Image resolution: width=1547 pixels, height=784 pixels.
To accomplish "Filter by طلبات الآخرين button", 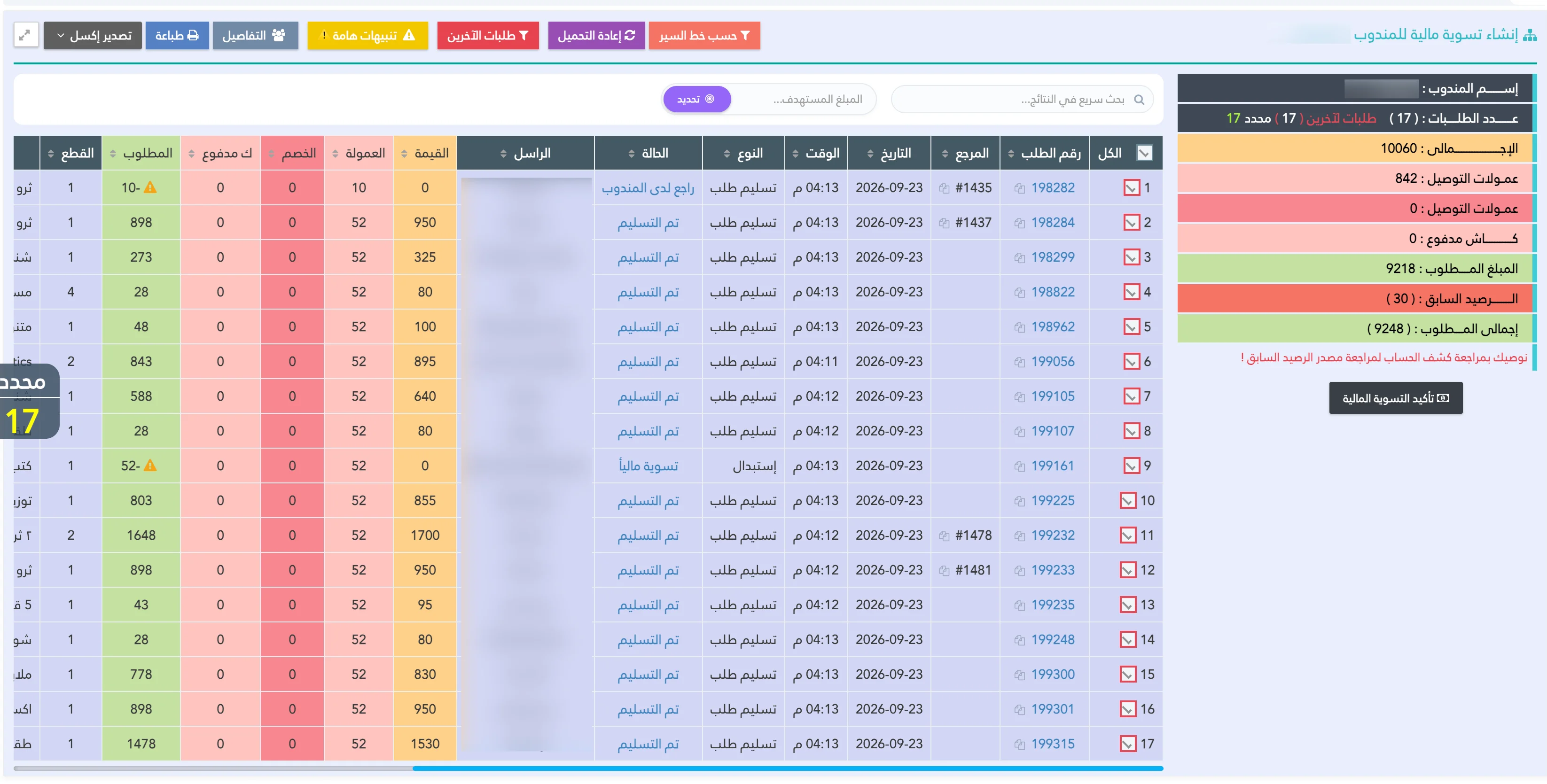I will [488, 35].
